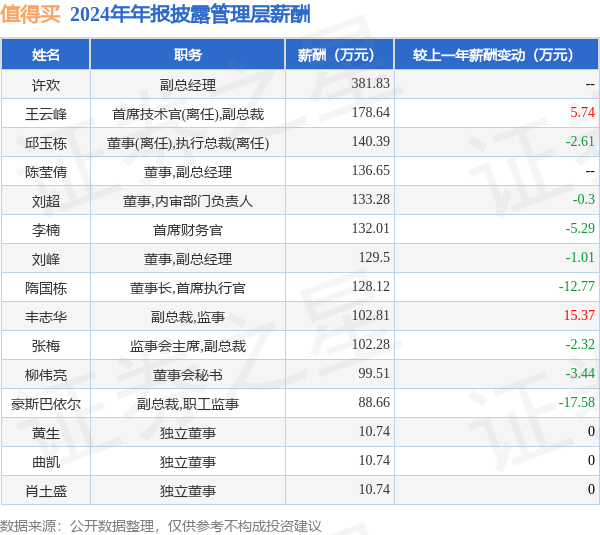
Task: Click the change value -12.77
Action: [577, 286]
